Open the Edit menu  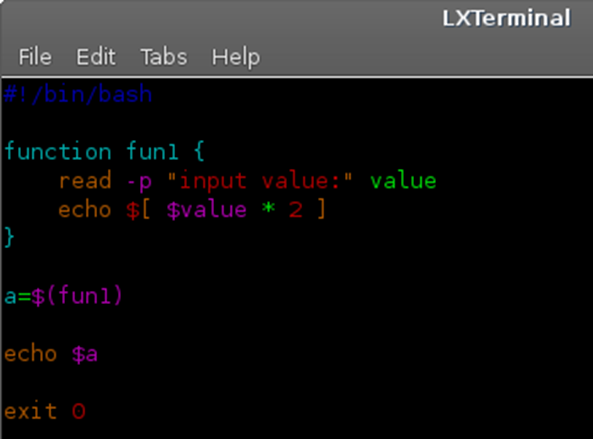96,57
